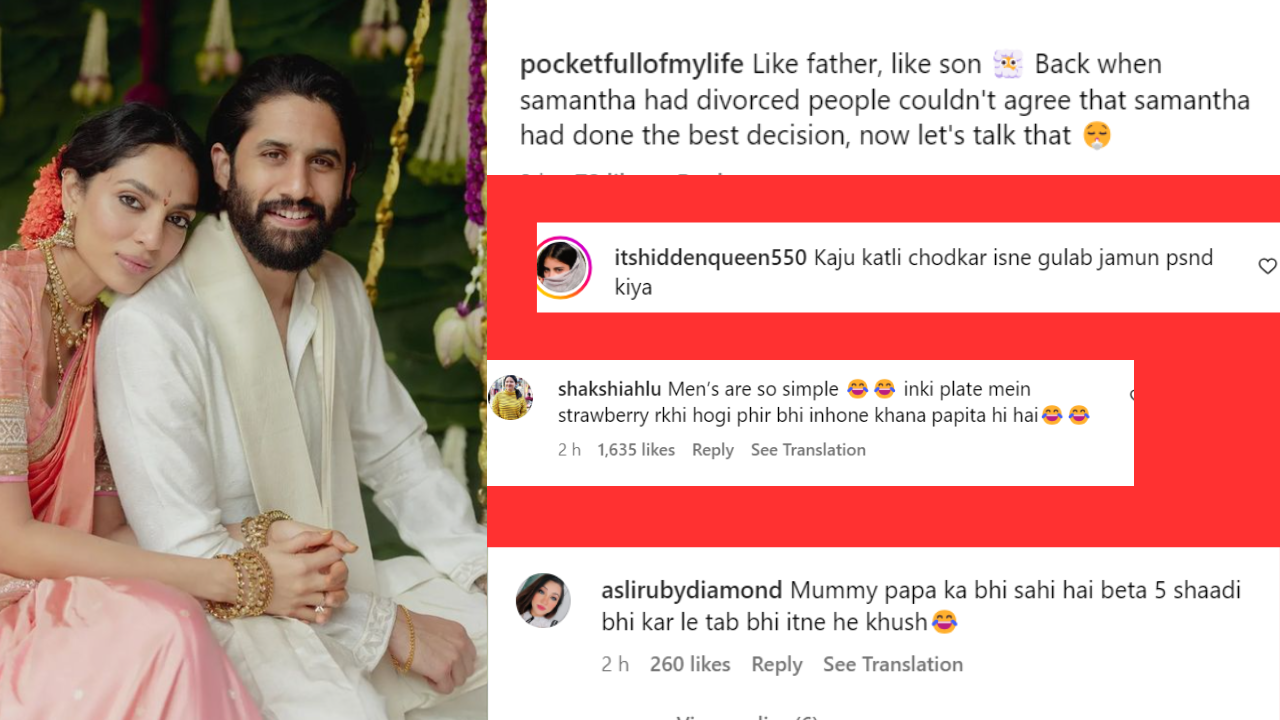Open itshiddenqueen550's story ring profile picture
Image resolution: width=1280 pixels, height=720 pixels.
point(563,268)
